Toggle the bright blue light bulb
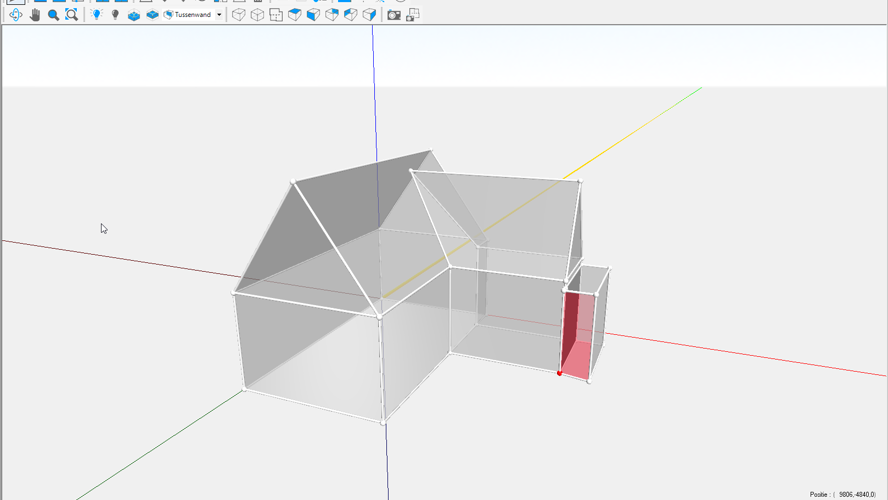Screen dimensions: 888x500 [x=96, y=15]
